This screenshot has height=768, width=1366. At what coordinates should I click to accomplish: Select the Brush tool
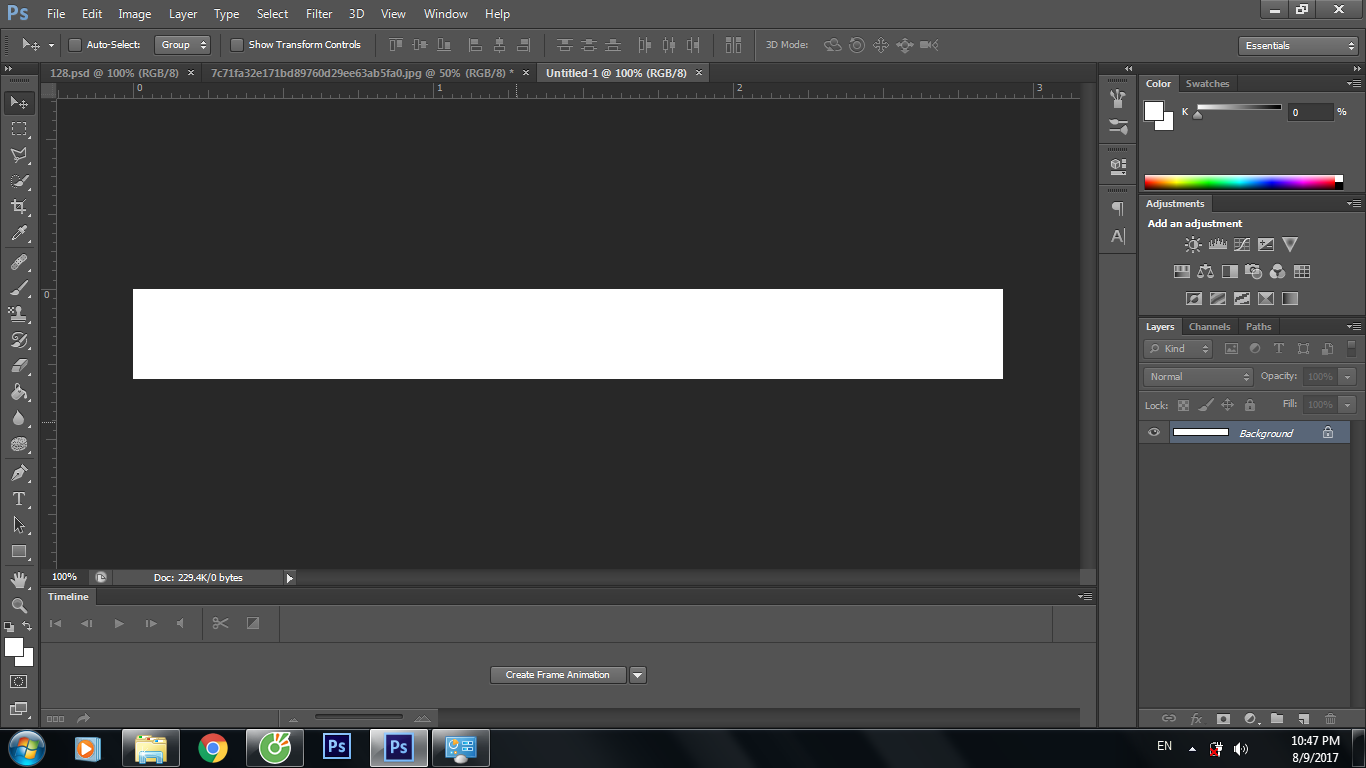18,288
